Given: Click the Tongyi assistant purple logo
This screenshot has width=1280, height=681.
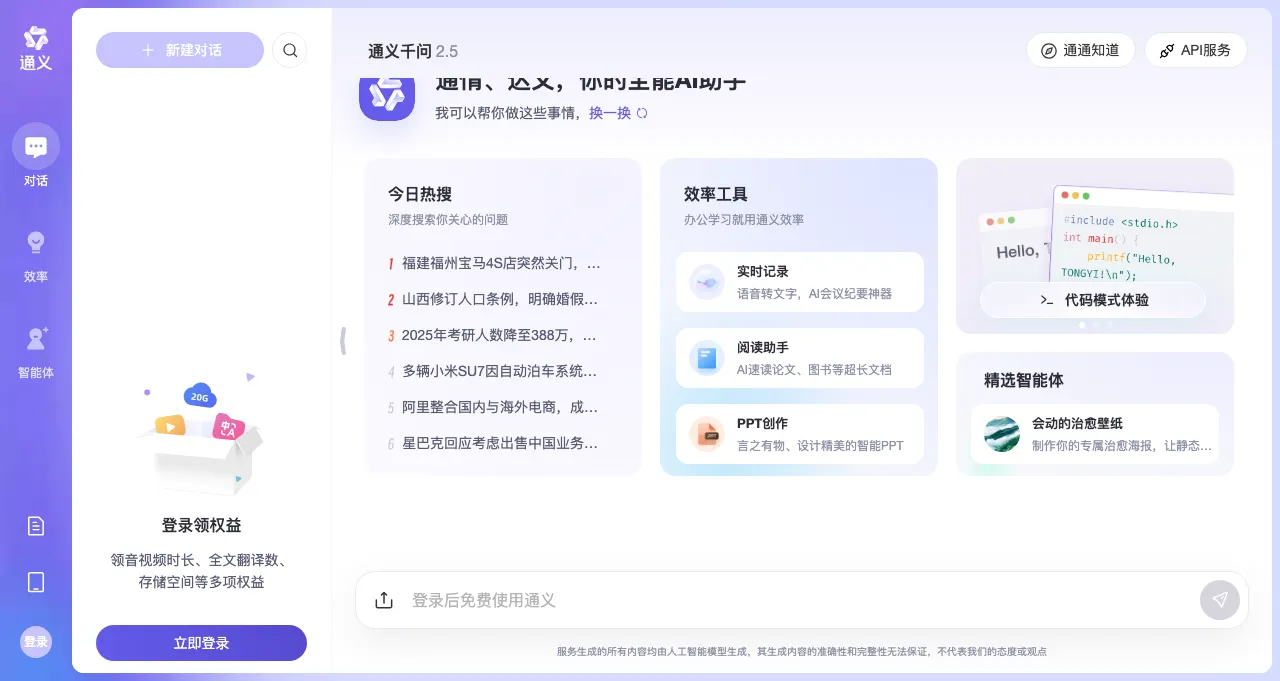Looking at the screenshot, I should point(387,95).
